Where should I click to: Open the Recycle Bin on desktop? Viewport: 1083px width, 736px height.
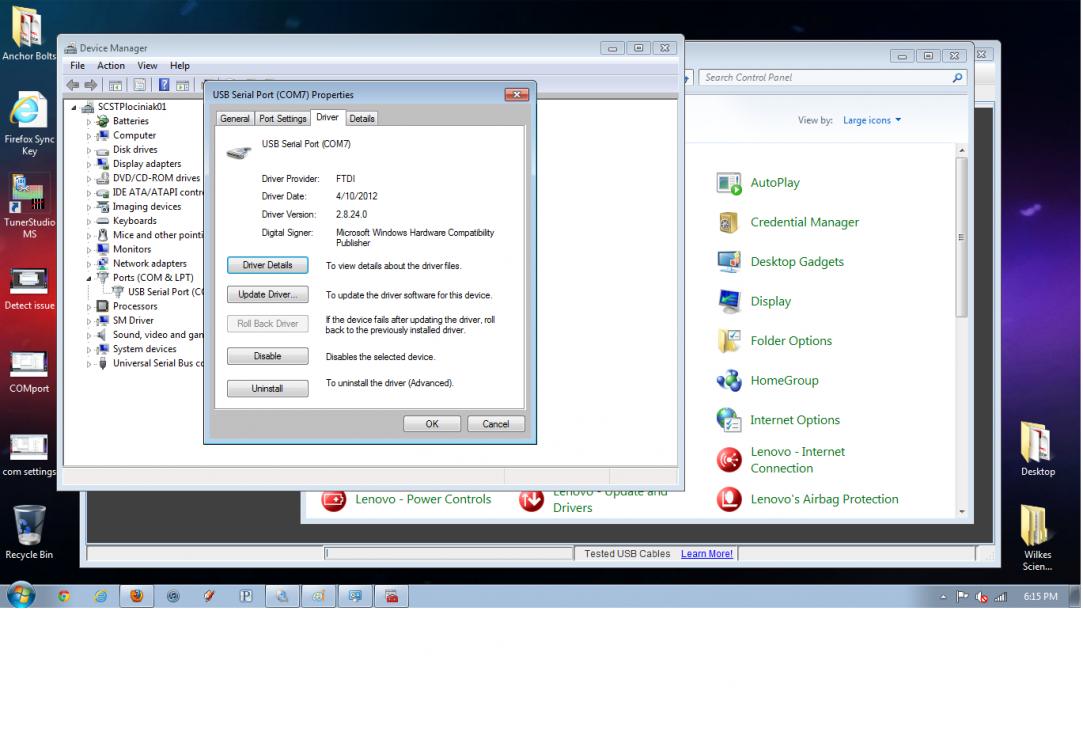point(28,525)
